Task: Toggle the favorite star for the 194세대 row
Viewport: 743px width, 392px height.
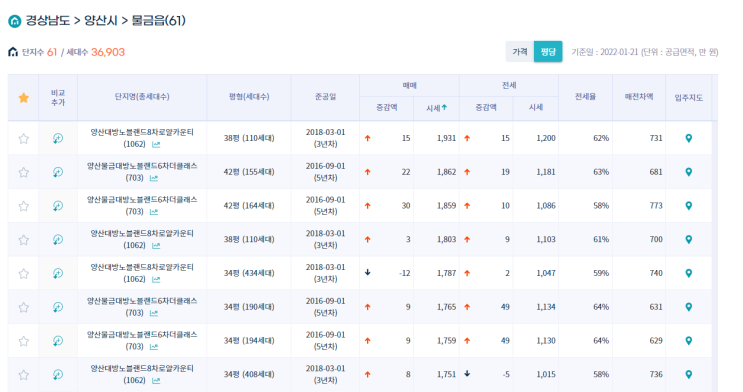Action: [24, 341]
